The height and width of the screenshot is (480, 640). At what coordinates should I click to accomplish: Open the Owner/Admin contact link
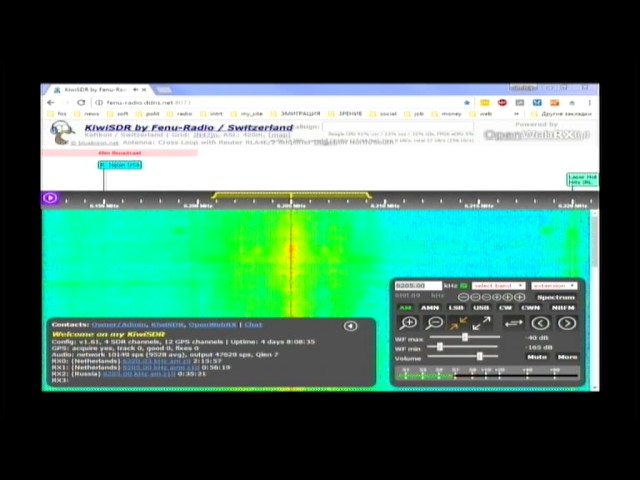(x=118, y=325)
